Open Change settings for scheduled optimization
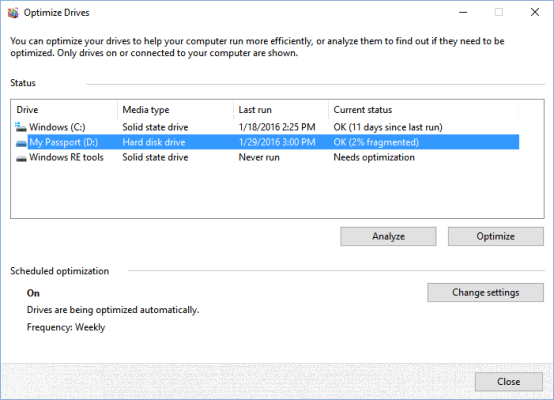The image size is (554, 400). click(485, 293)
